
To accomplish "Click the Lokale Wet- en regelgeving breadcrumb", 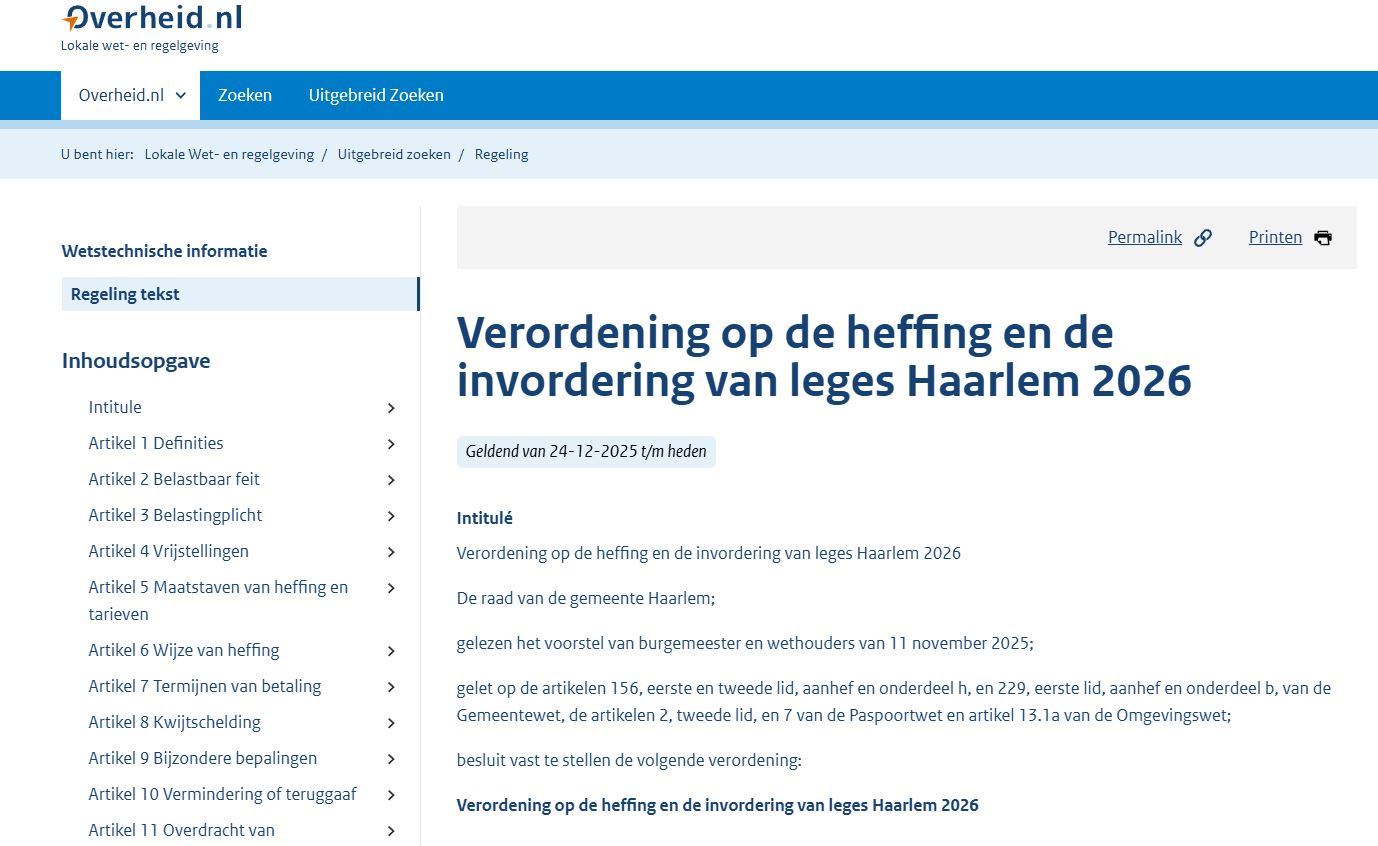I will [229, 154].
